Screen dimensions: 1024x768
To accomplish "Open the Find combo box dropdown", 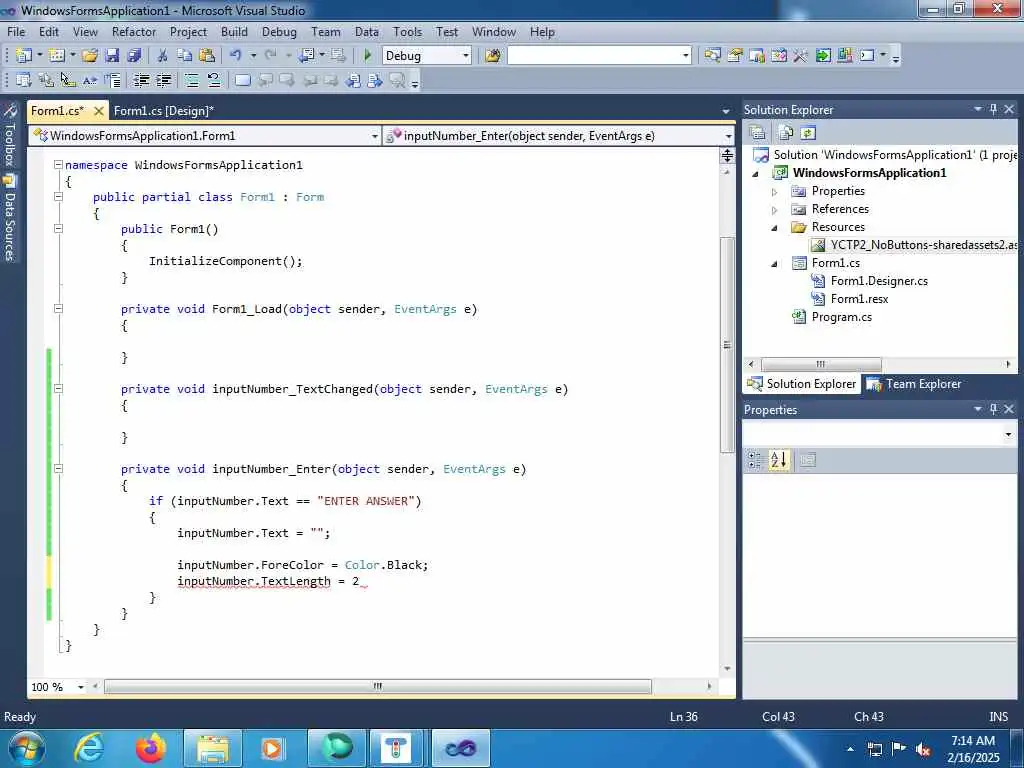I will click(686, 56).
